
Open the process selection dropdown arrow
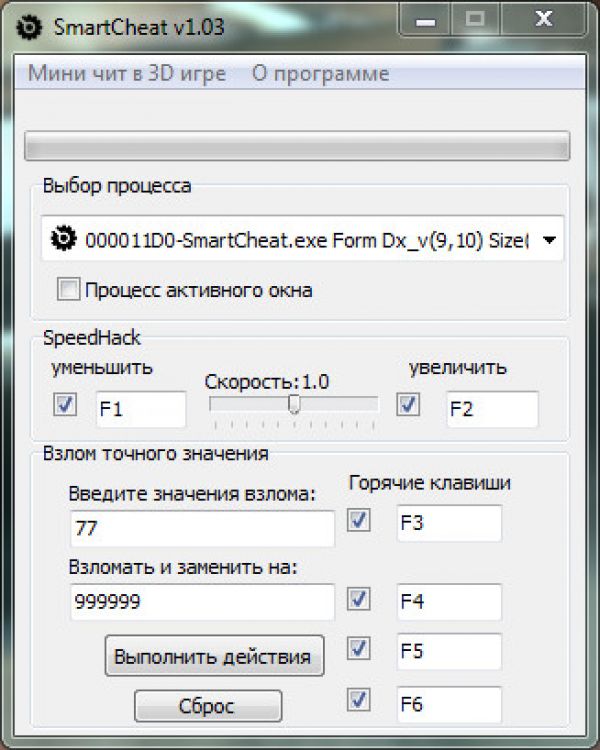tap(549, 240)
